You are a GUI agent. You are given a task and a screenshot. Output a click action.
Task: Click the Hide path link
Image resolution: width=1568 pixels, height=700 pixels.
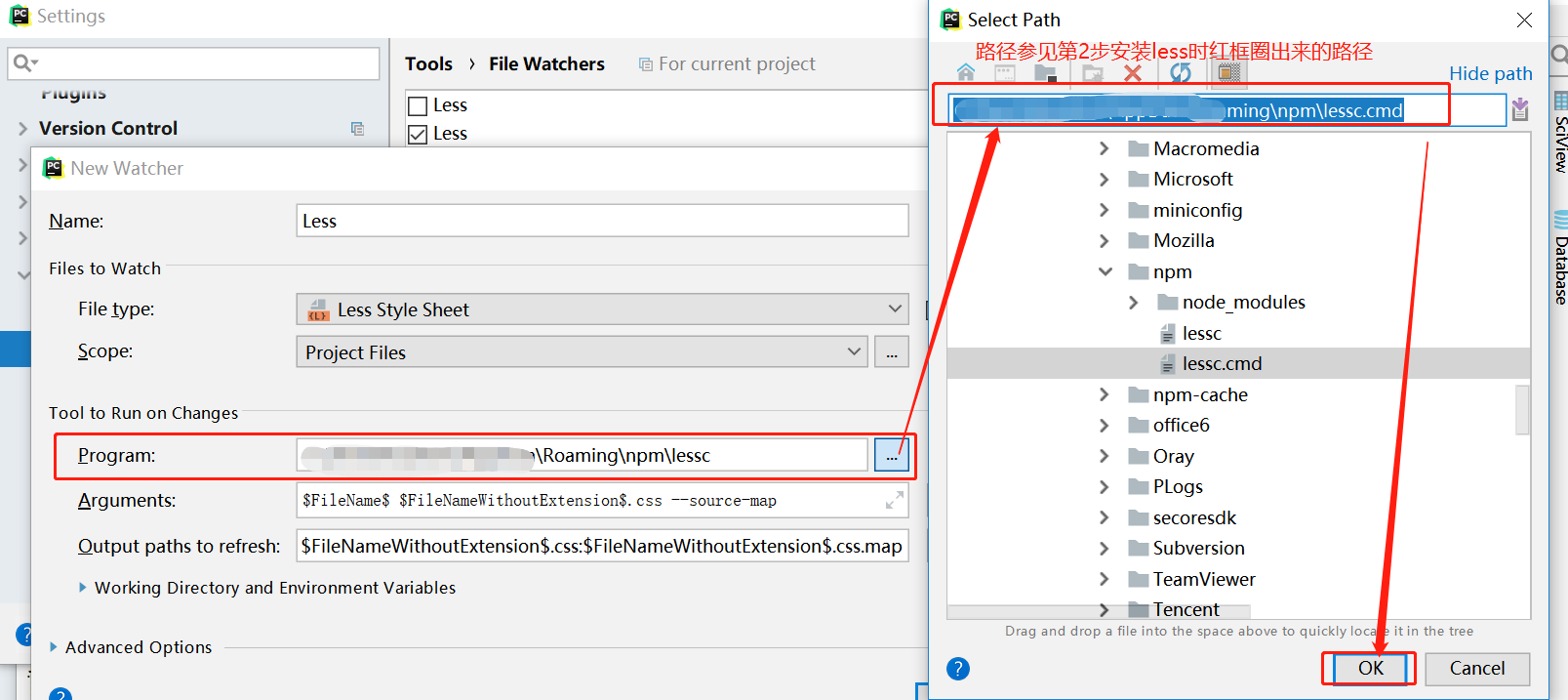tap(1490, 73)
